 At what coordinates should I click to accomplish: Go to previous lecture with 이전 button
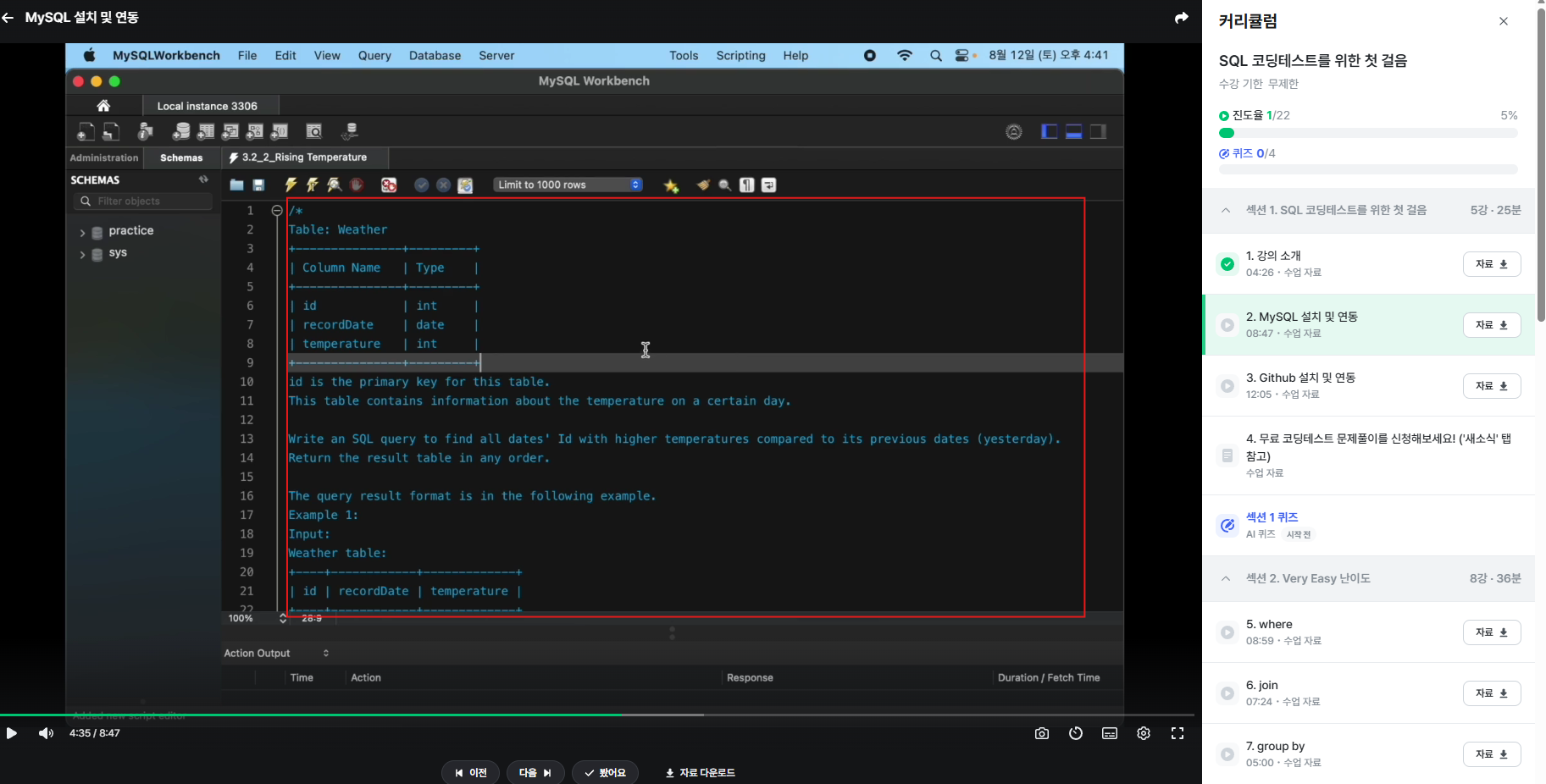[x=470, y=773]
